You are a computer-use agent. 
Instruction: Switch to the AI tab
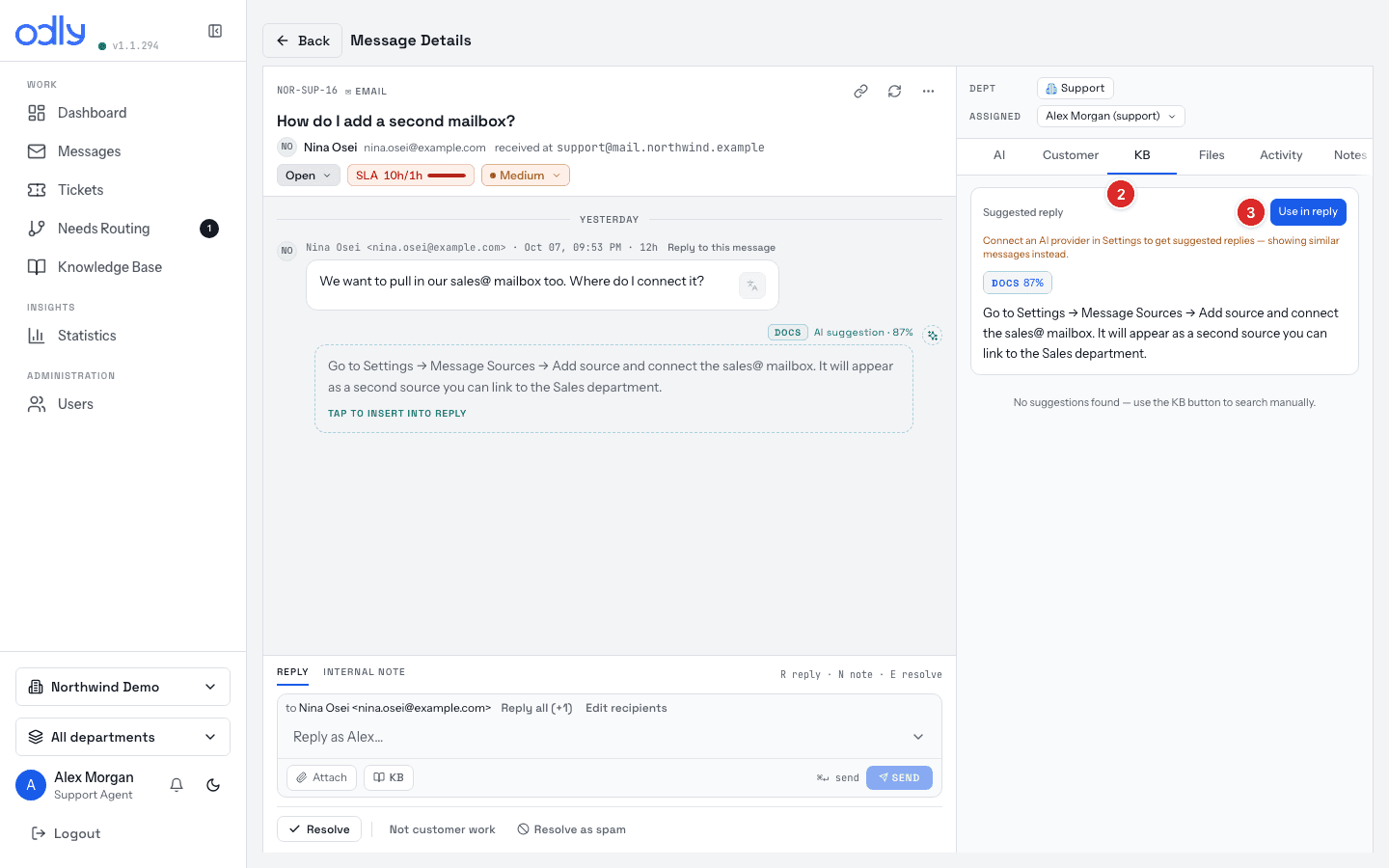(x=999, y=155)
